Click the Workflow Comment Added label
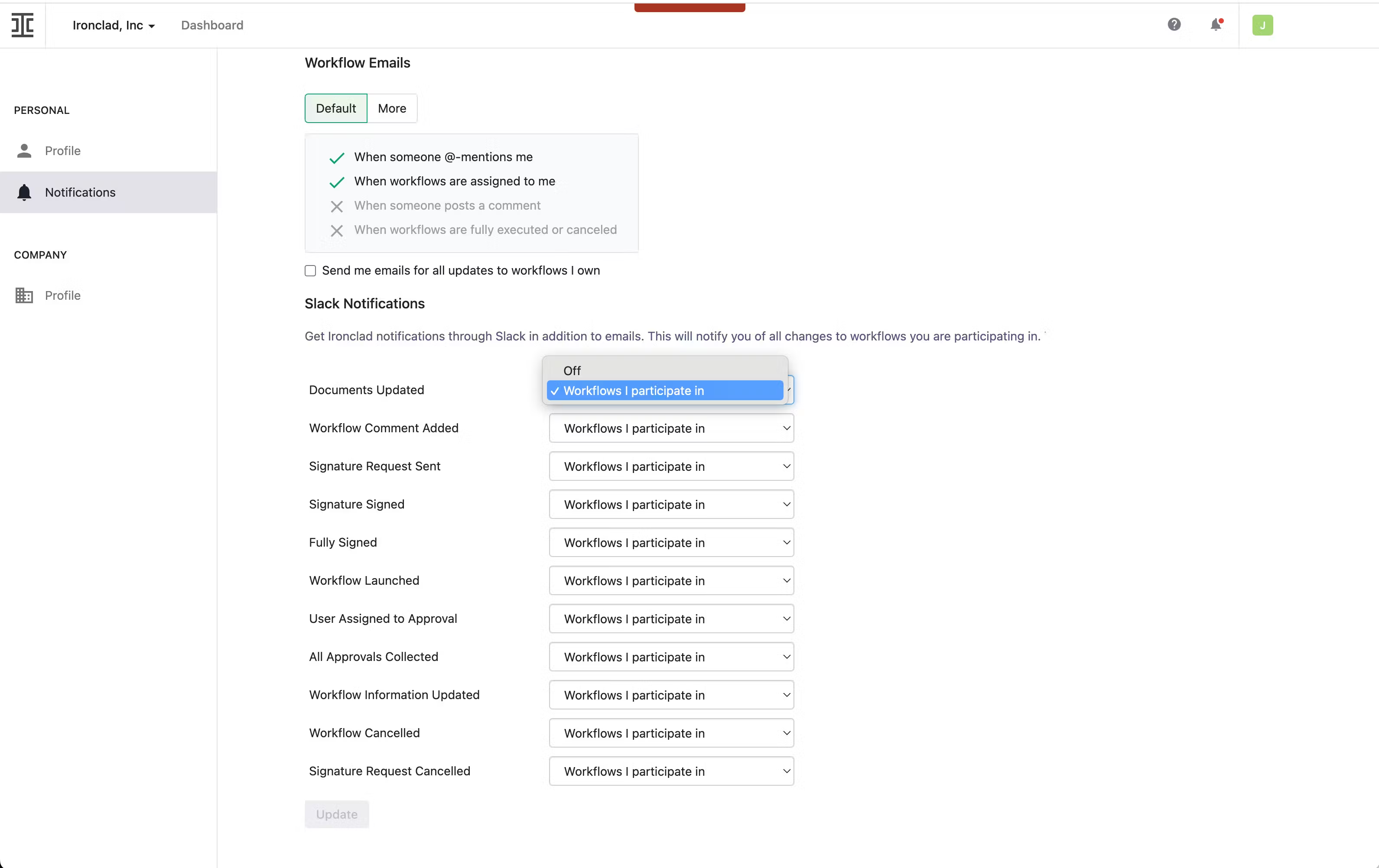The width and height of the screenshot is (1379, 868). pyautogui.click(x=384, y=428)
